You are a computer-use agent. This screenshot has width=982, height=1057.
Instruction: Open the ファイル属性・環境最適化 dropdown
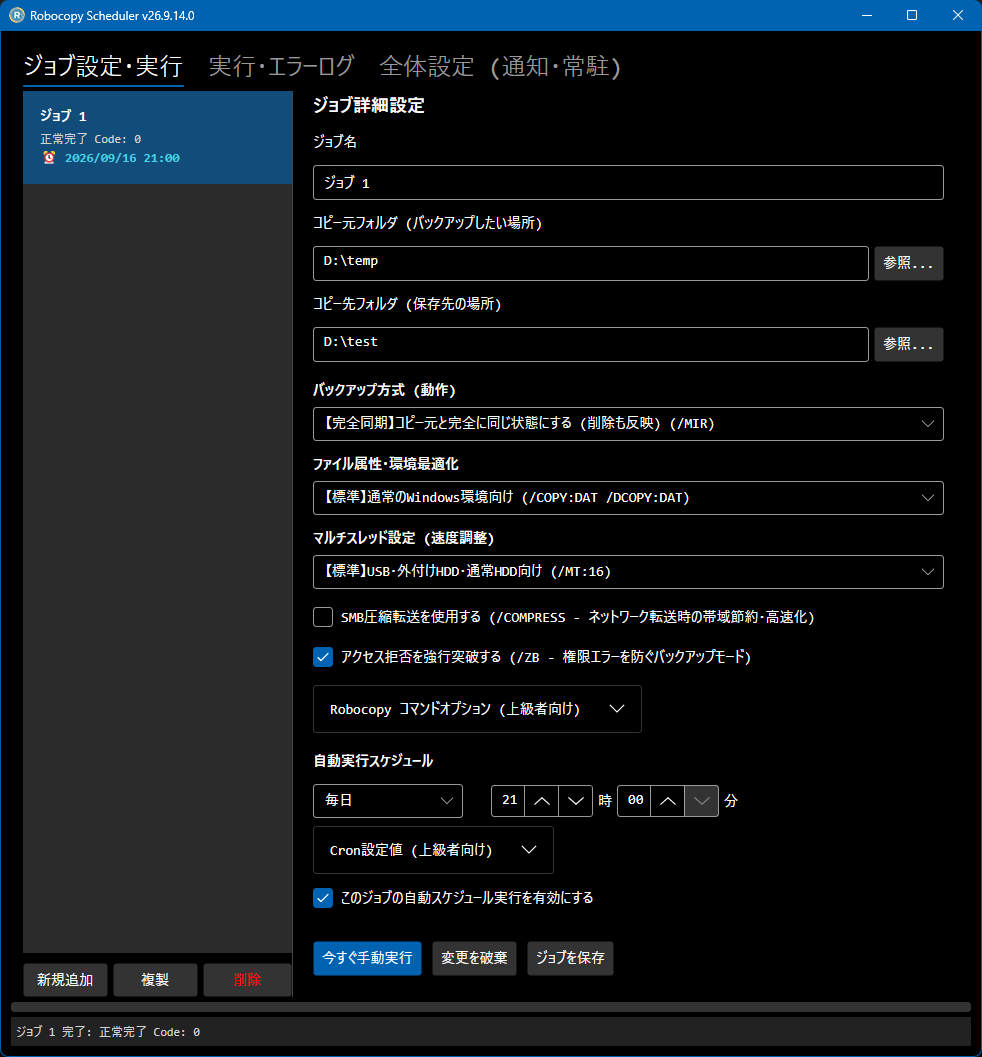click(628, 498)
